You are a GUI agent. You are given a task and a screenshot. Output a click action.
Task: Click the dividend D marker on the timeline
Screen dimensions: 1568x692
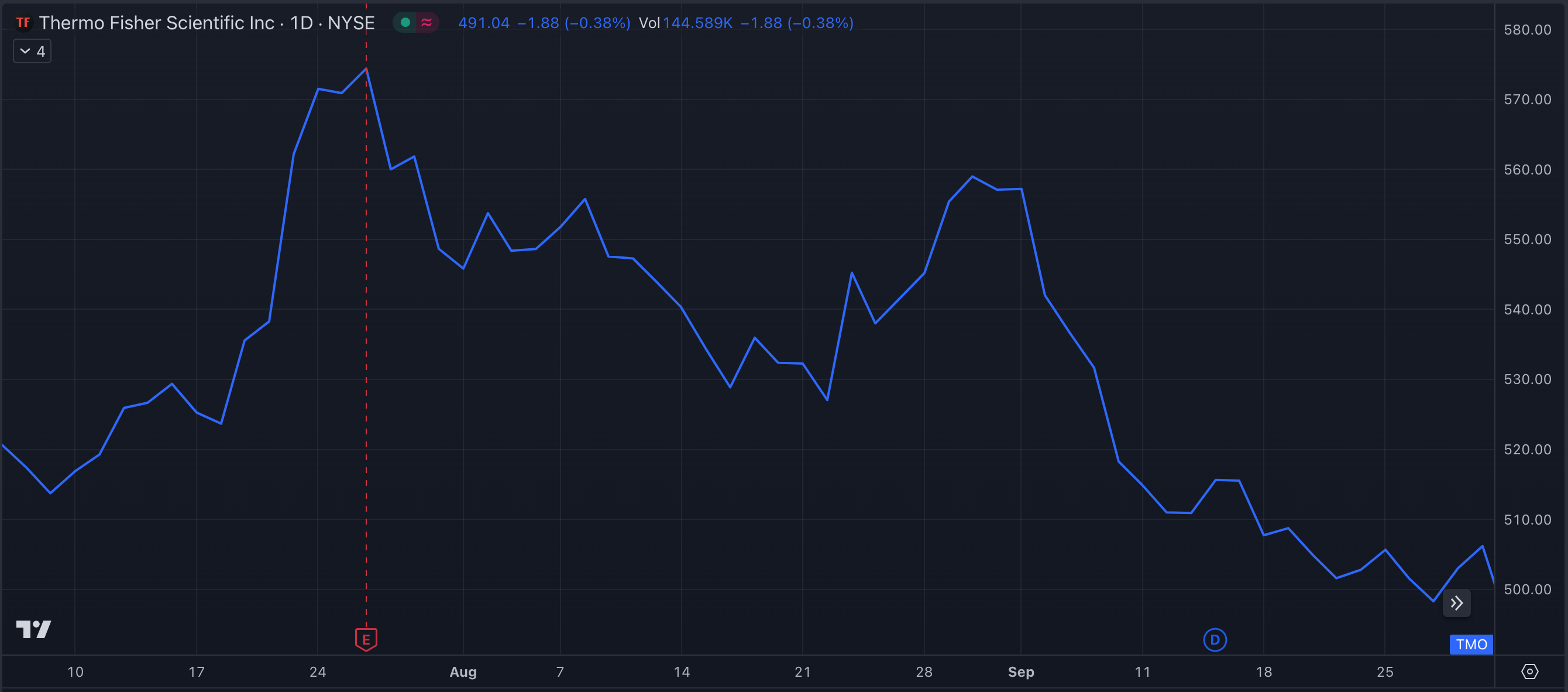coord(1214,640)
